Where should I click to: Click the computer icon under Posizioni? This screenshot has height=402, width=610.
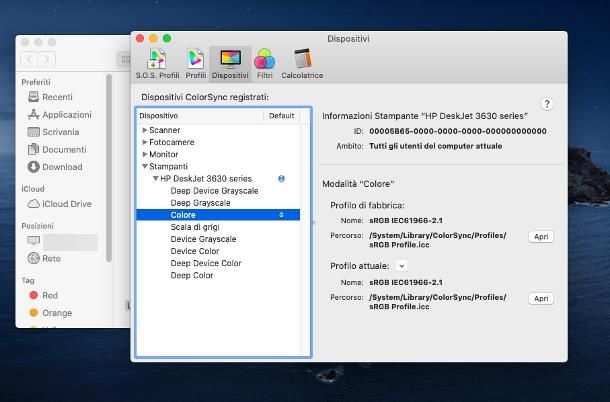point(33,241)
